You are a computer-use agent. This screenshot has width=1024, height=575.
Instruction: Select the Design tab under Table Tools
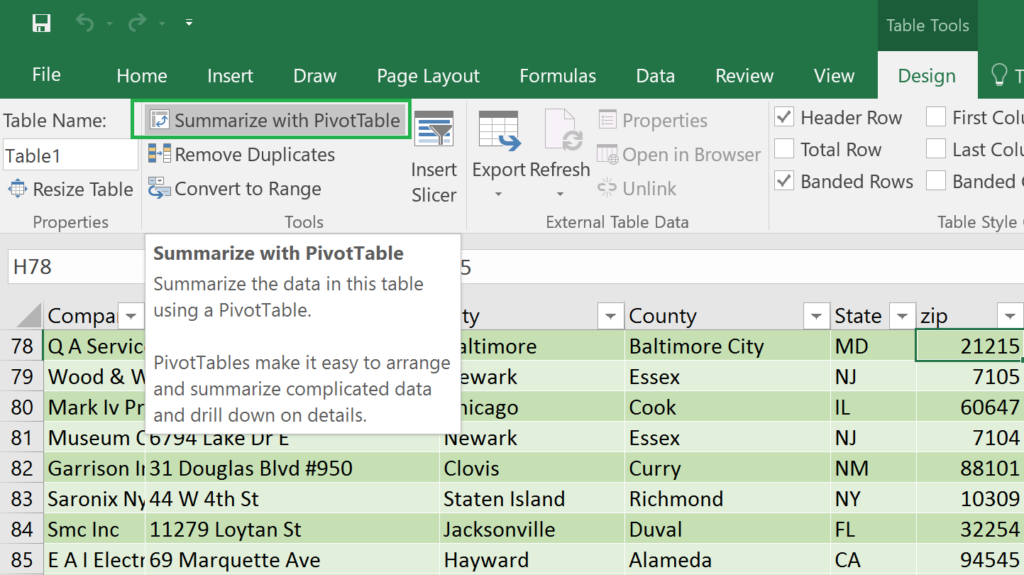coord(927,76)
